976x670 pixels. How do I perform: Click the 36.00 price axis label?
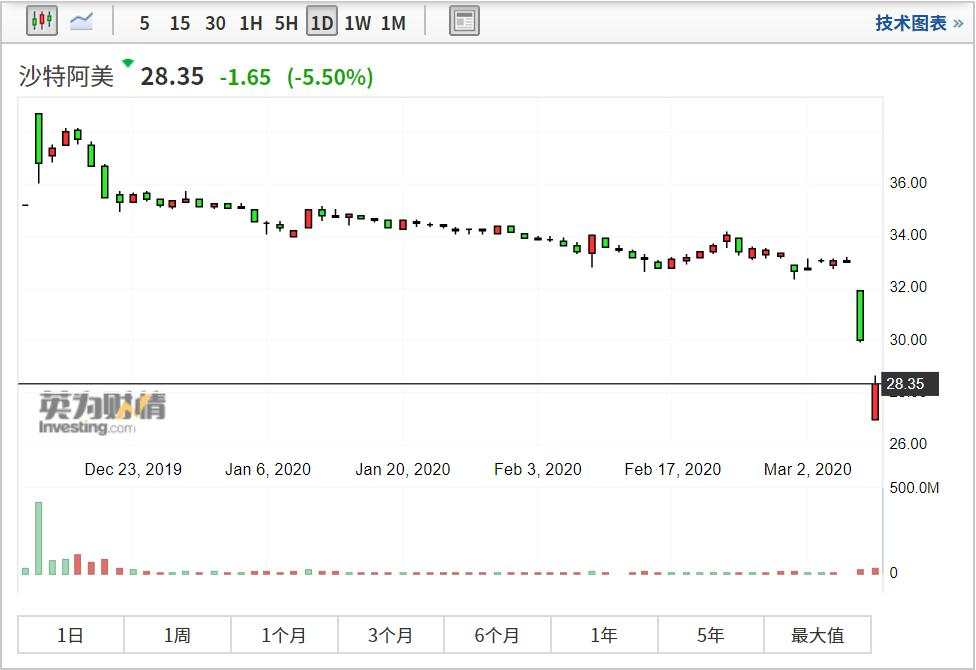pyautogui.click(x=908, y=182)
